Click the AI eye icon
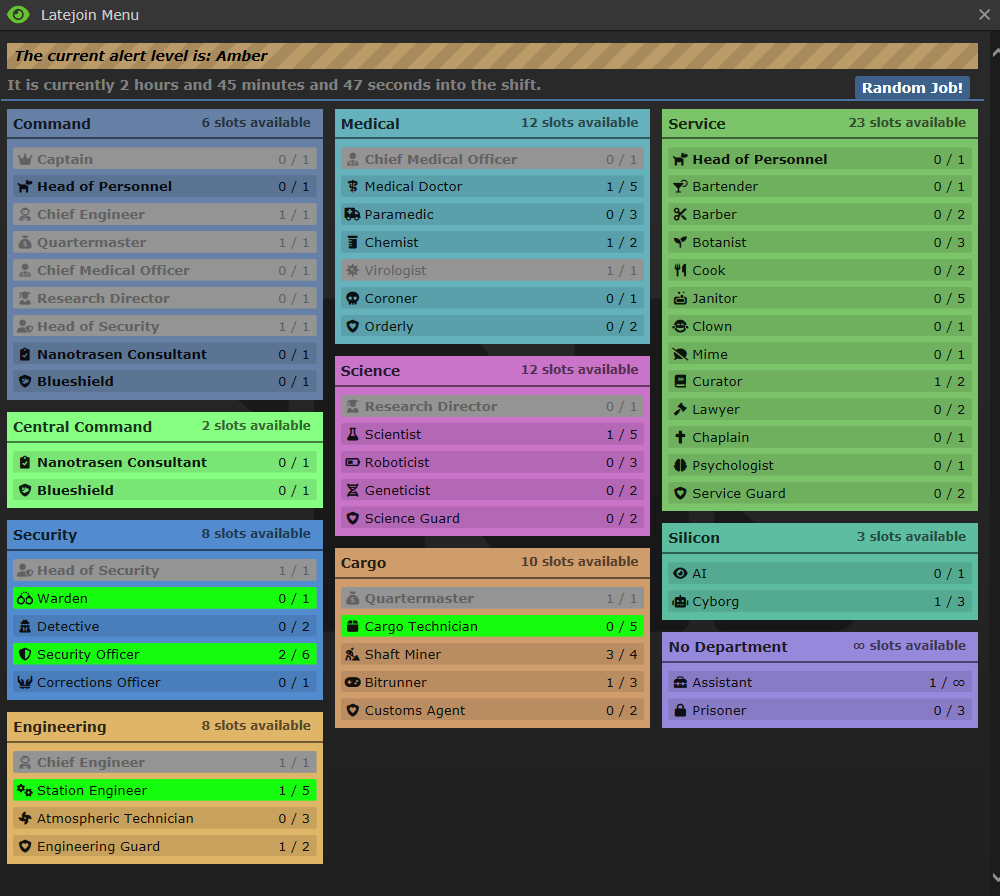 pos(680,574)
